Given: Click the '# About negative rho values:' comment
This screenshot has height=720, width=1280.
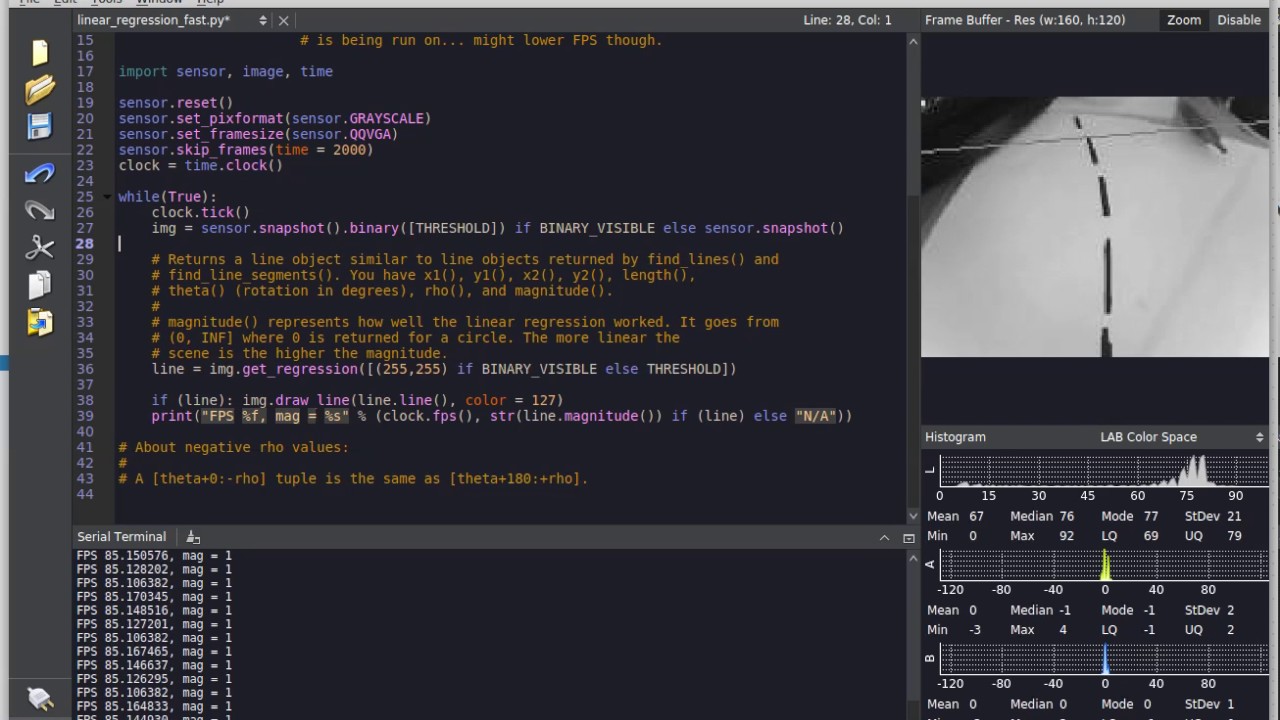Looking at the screenshot, I should [x=234, y=447].
